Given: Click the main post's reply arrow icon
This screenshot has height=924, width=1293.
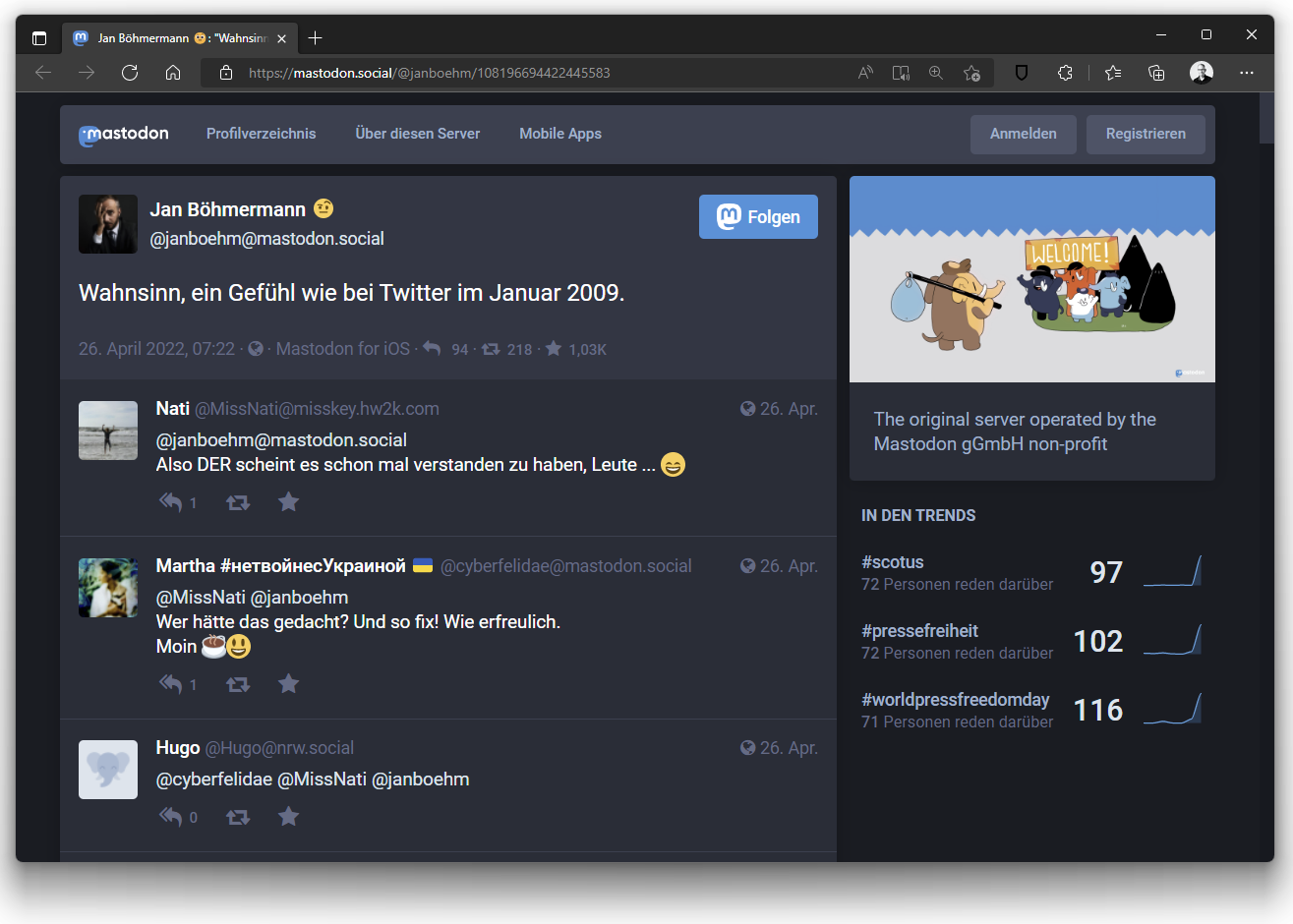Looking at the screenshot, I should tap(432, 349).
